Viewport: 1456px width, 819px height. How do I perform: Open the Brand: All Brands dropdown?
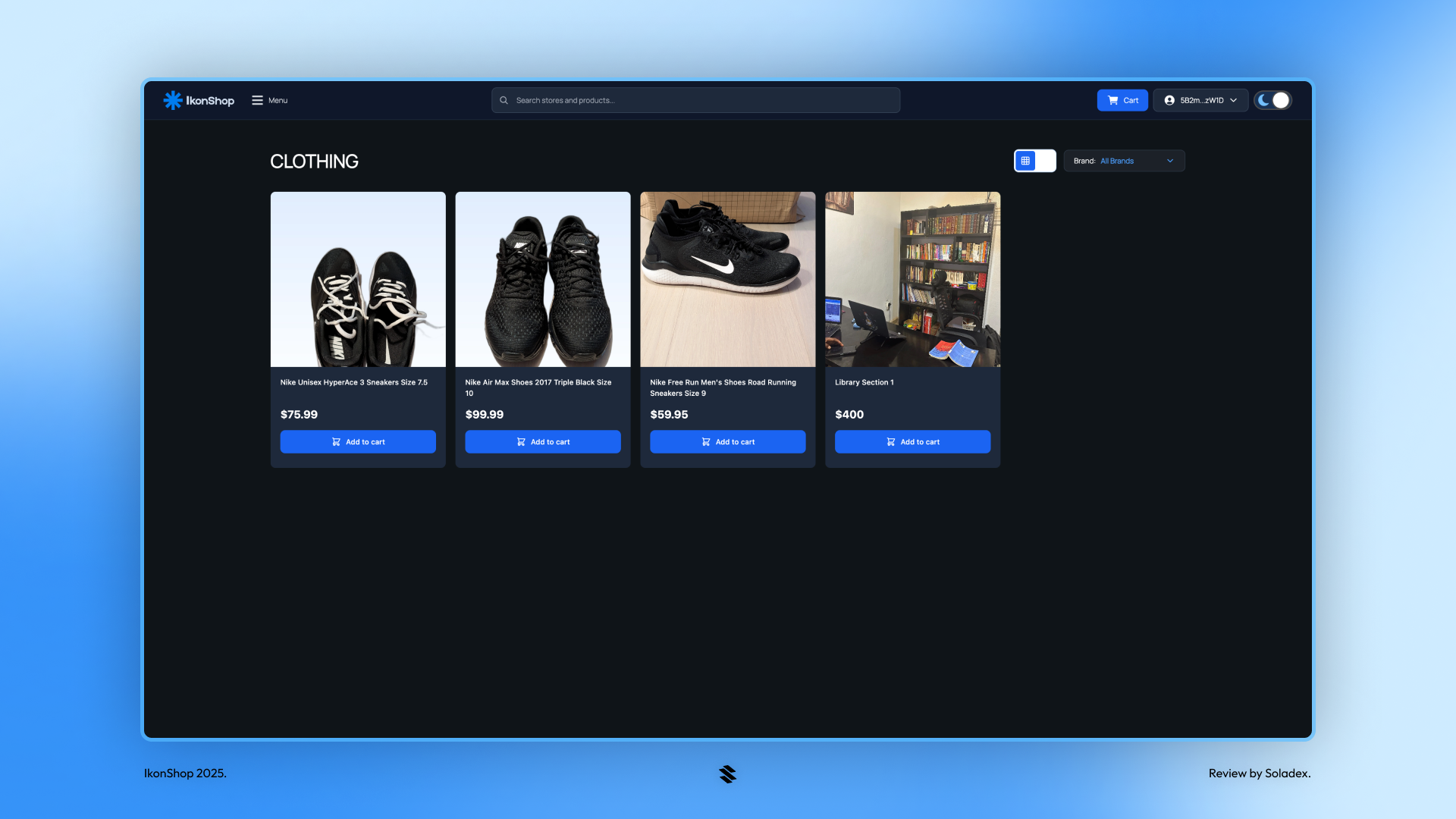1124,161
